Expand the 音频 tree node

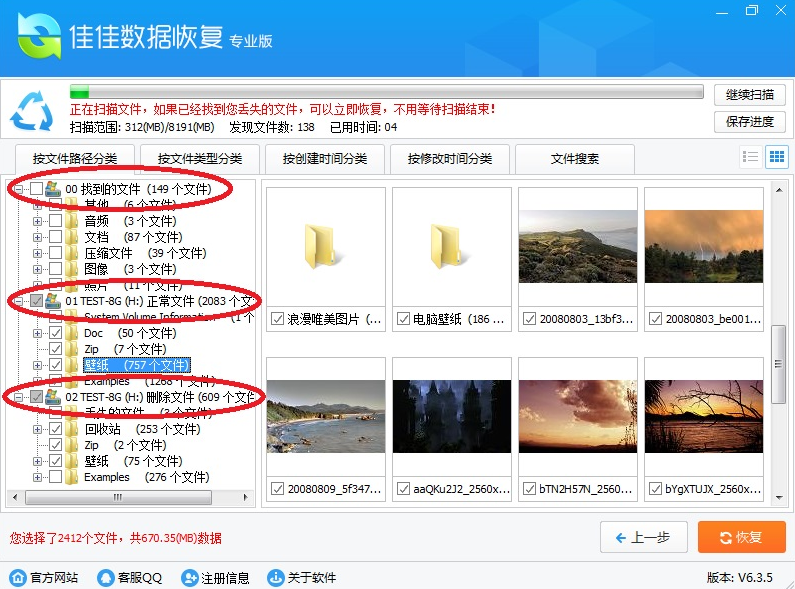pos(37,221)
